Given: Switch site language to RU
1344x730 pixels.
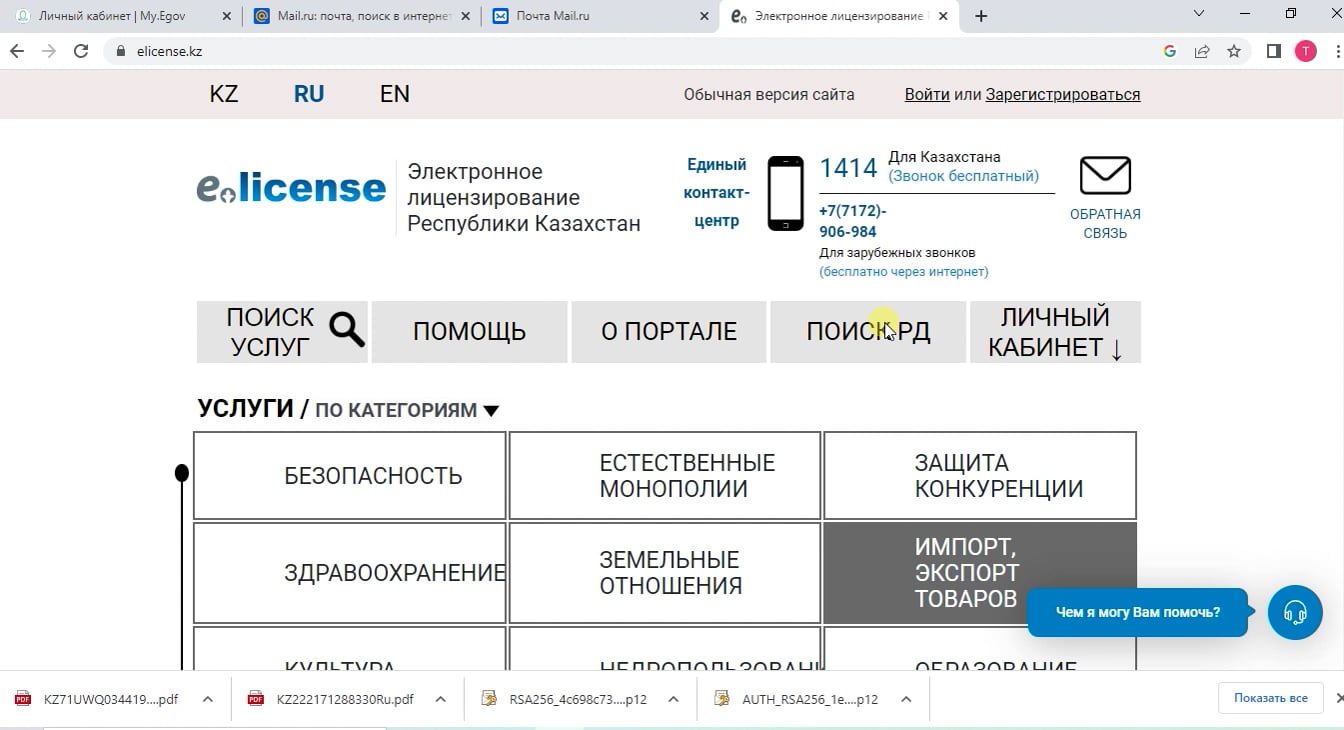Looking at the screenshot, I should 309,94.
